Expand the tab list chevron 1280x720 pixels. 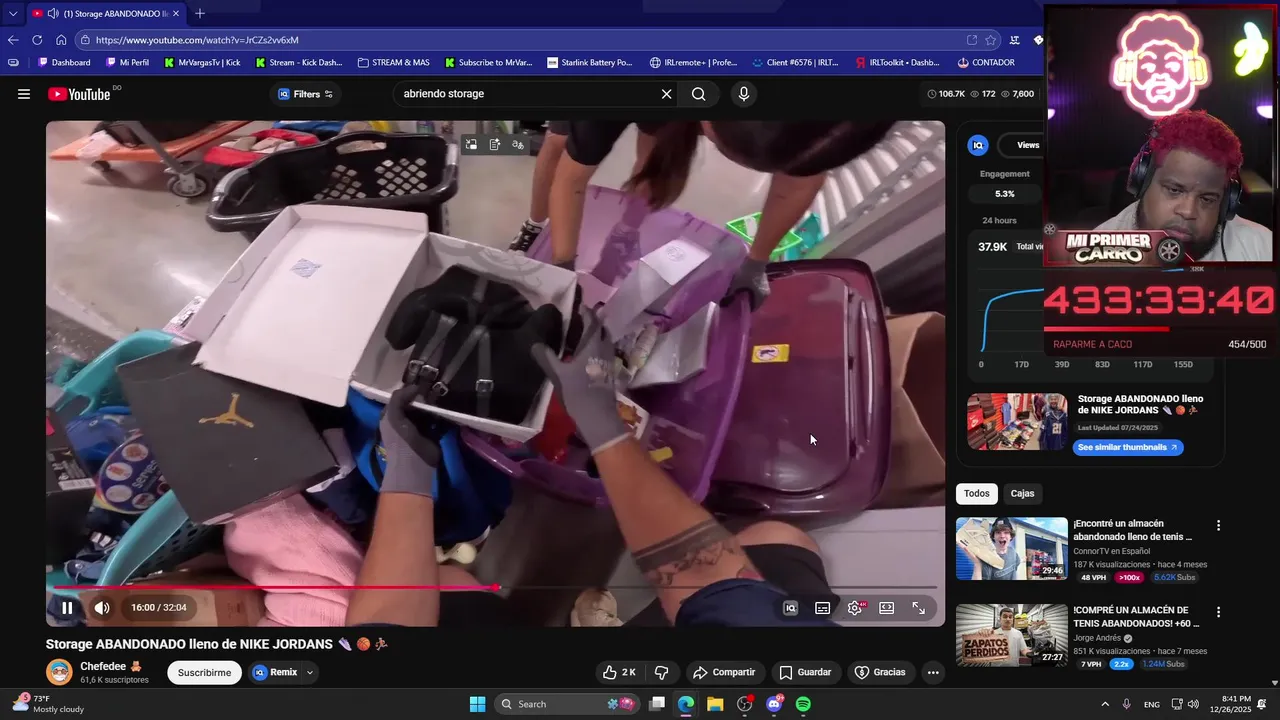13,13
